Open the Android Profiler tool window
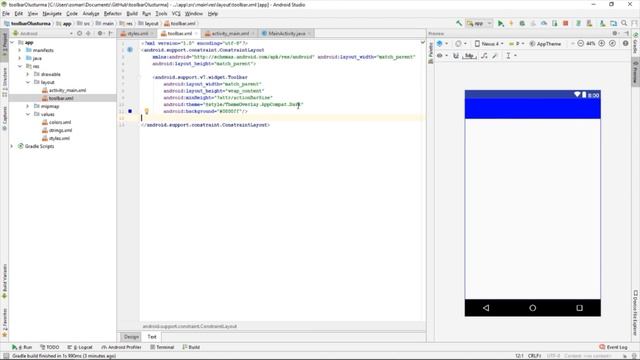 coord(121,347)
